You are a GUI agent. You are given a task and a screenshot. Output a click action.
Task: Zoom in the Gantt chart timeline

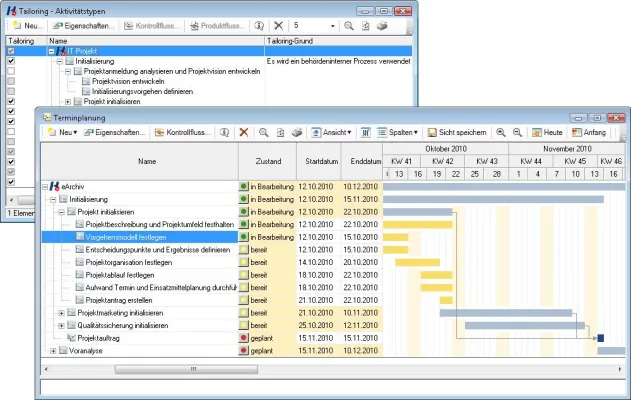[501, 132]
